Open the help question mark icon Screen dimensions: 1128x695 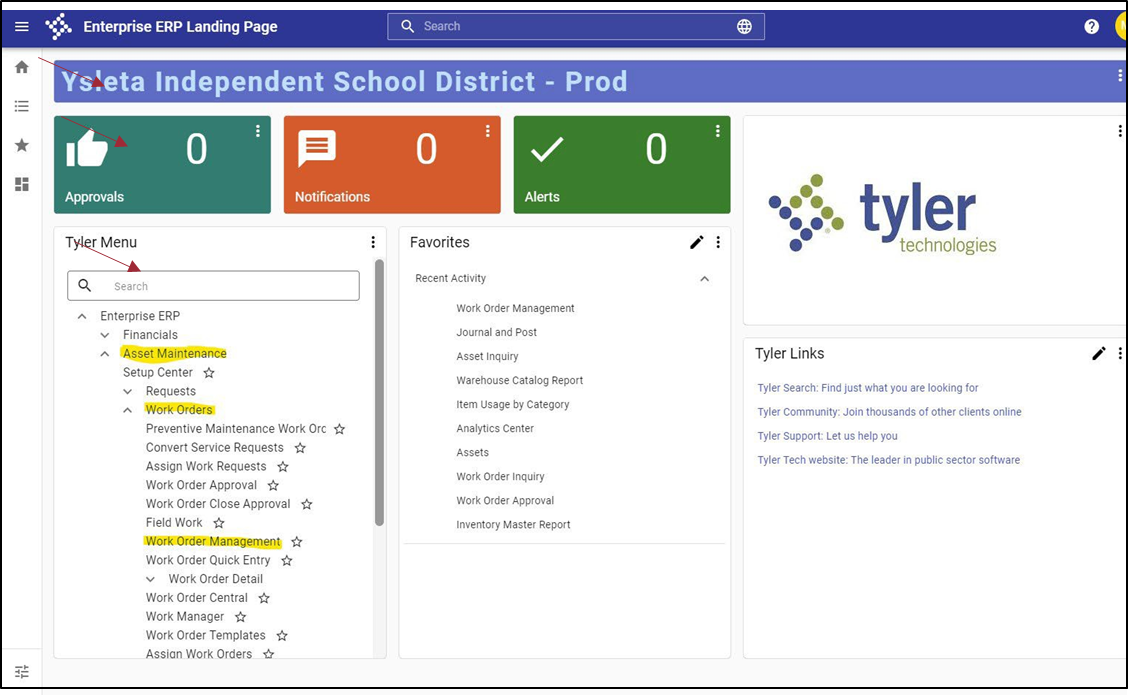coord(1091,27)
